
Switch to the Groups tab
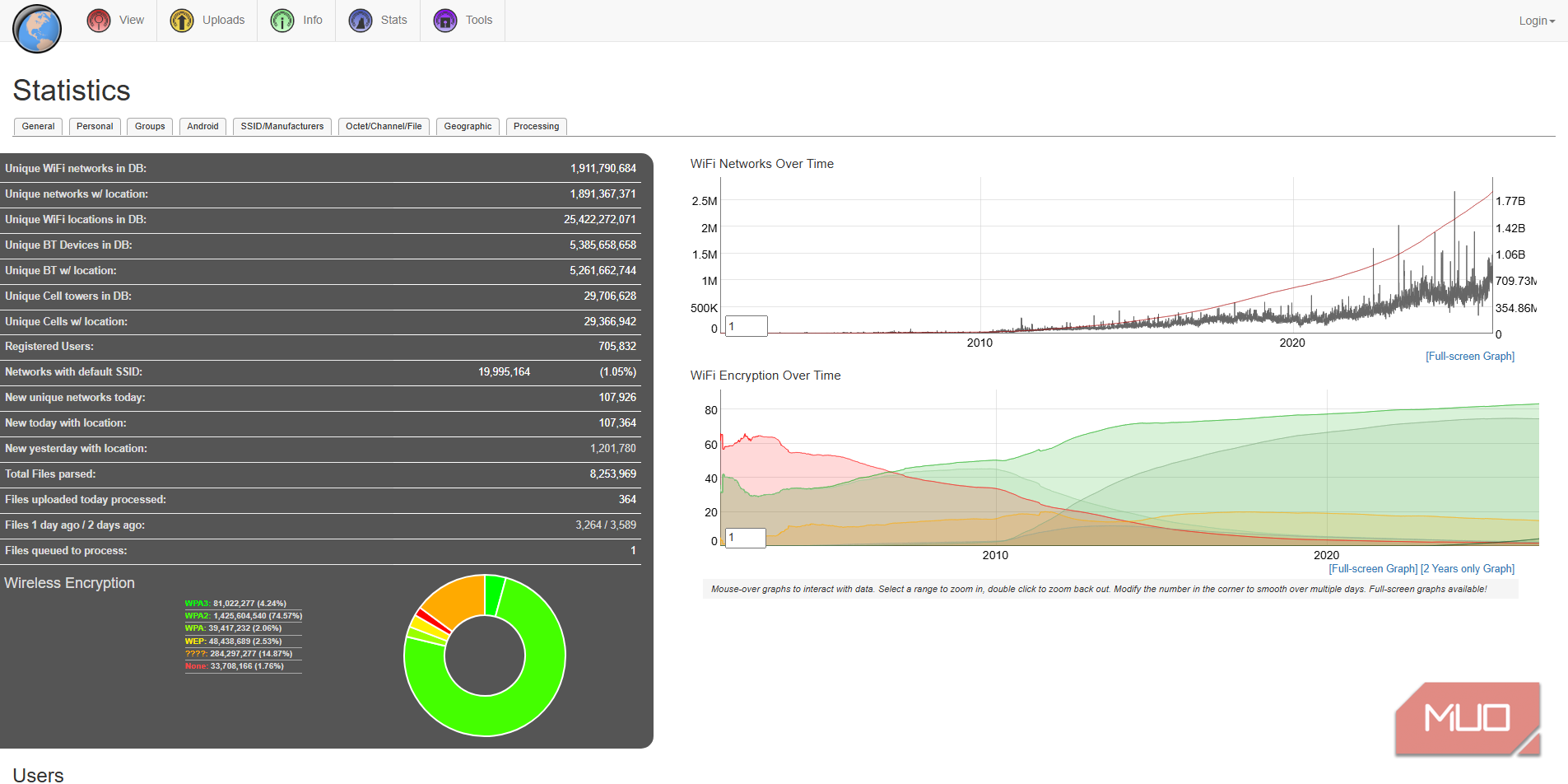(x=150, y=126)
